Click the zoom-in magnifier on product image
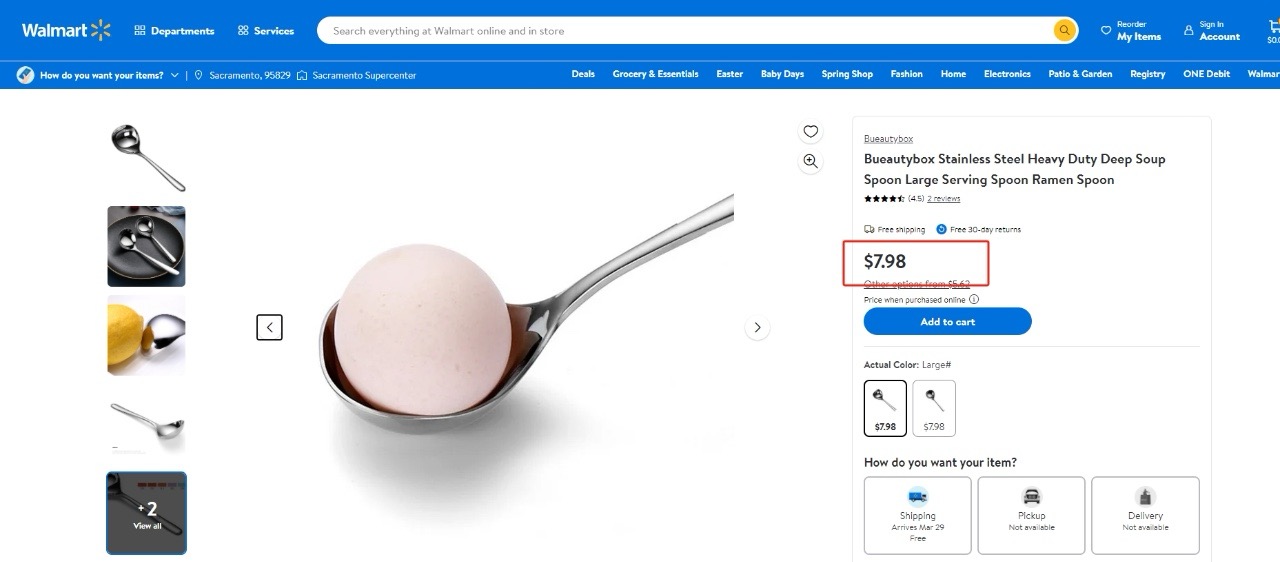 [810, 161]
